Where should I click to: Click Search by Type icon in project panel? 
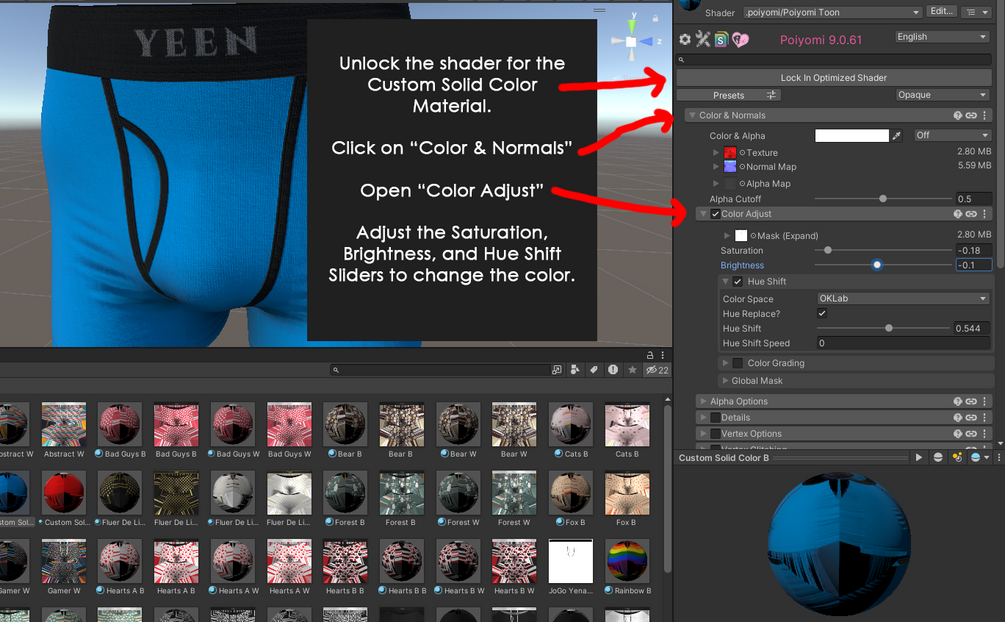pyautogui.click(x=575, y=370)
